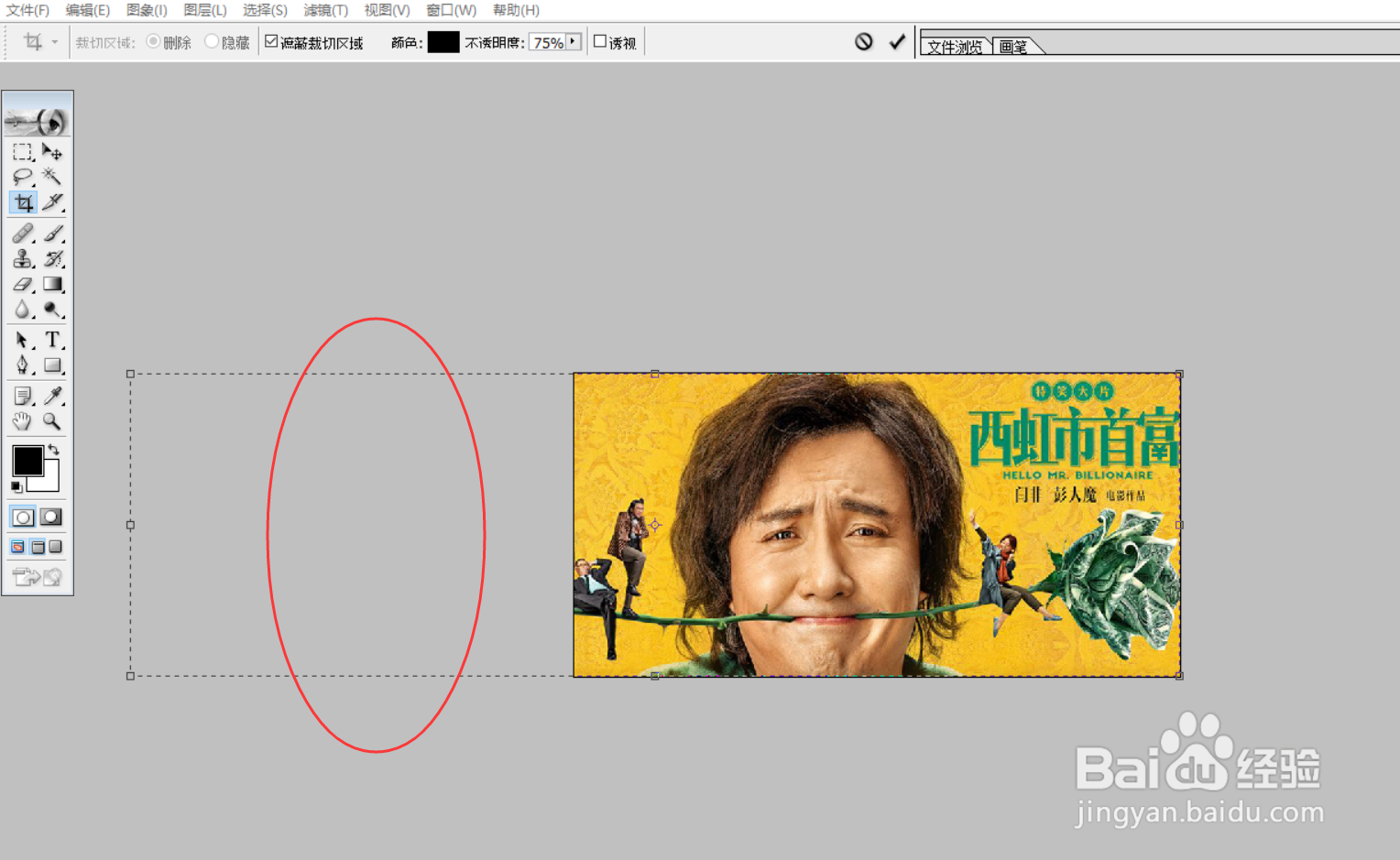Image resolution: width=1400 pixels, height=860 pixels.
Task: Select the Healing Brush tool
Action: pos(23,234)
